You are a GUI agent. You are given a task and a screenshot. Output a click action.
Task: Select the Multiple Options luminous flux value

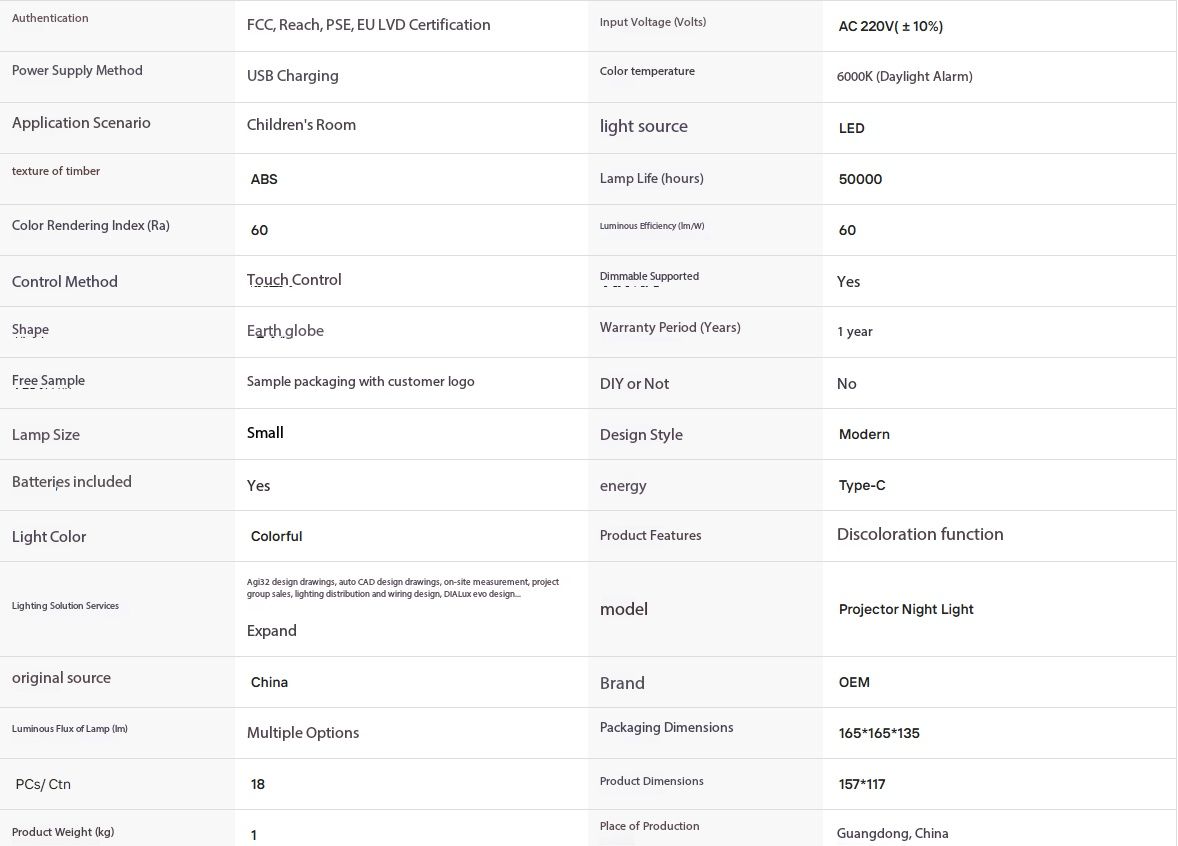(x=303, y=733)
